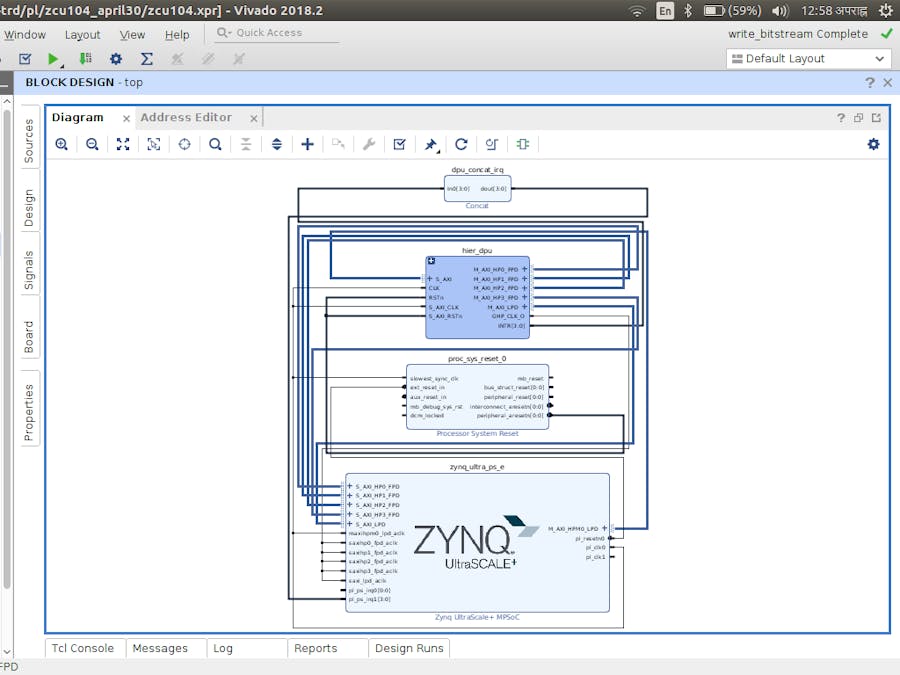Click the Regenerate Layout refresh icon
Image resolution: width=900 pixels, height=675 pixels.
tap(461, 144)
